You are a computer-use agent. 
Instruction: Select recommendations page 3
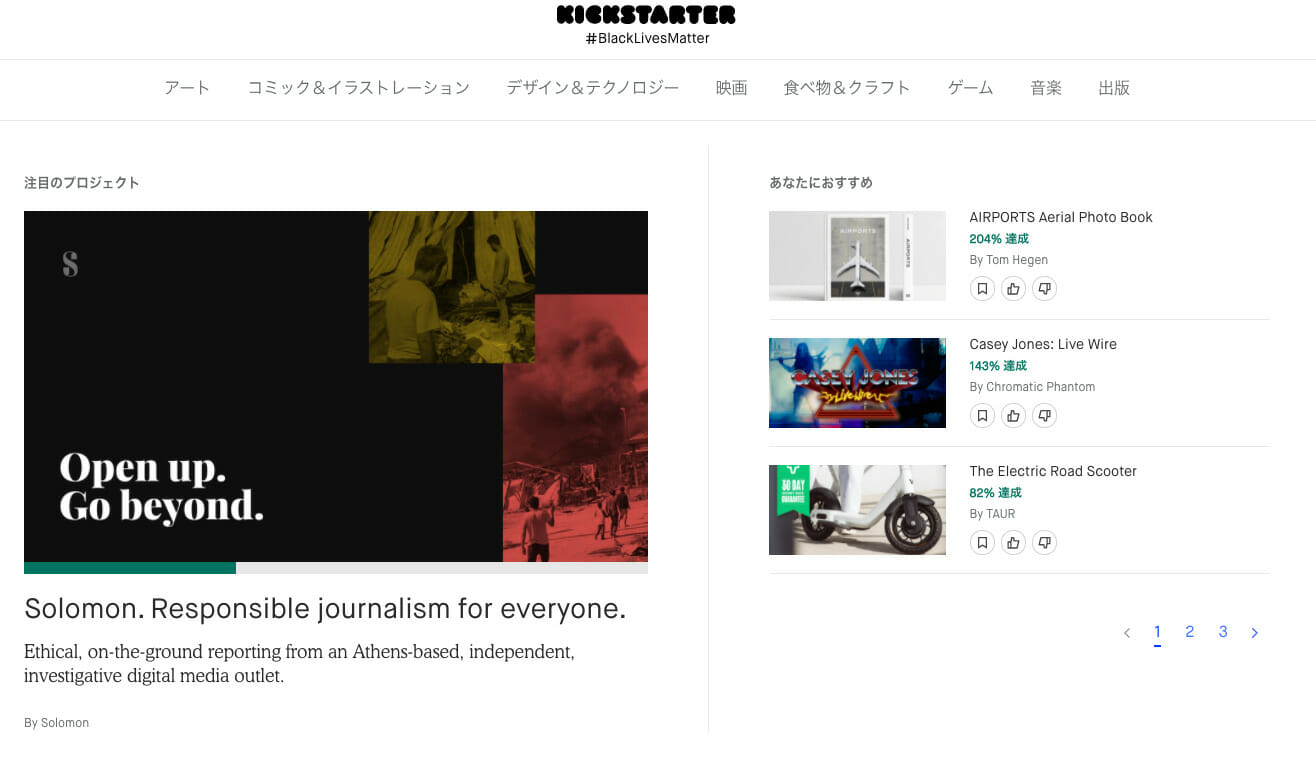[x=1222, y=632]
